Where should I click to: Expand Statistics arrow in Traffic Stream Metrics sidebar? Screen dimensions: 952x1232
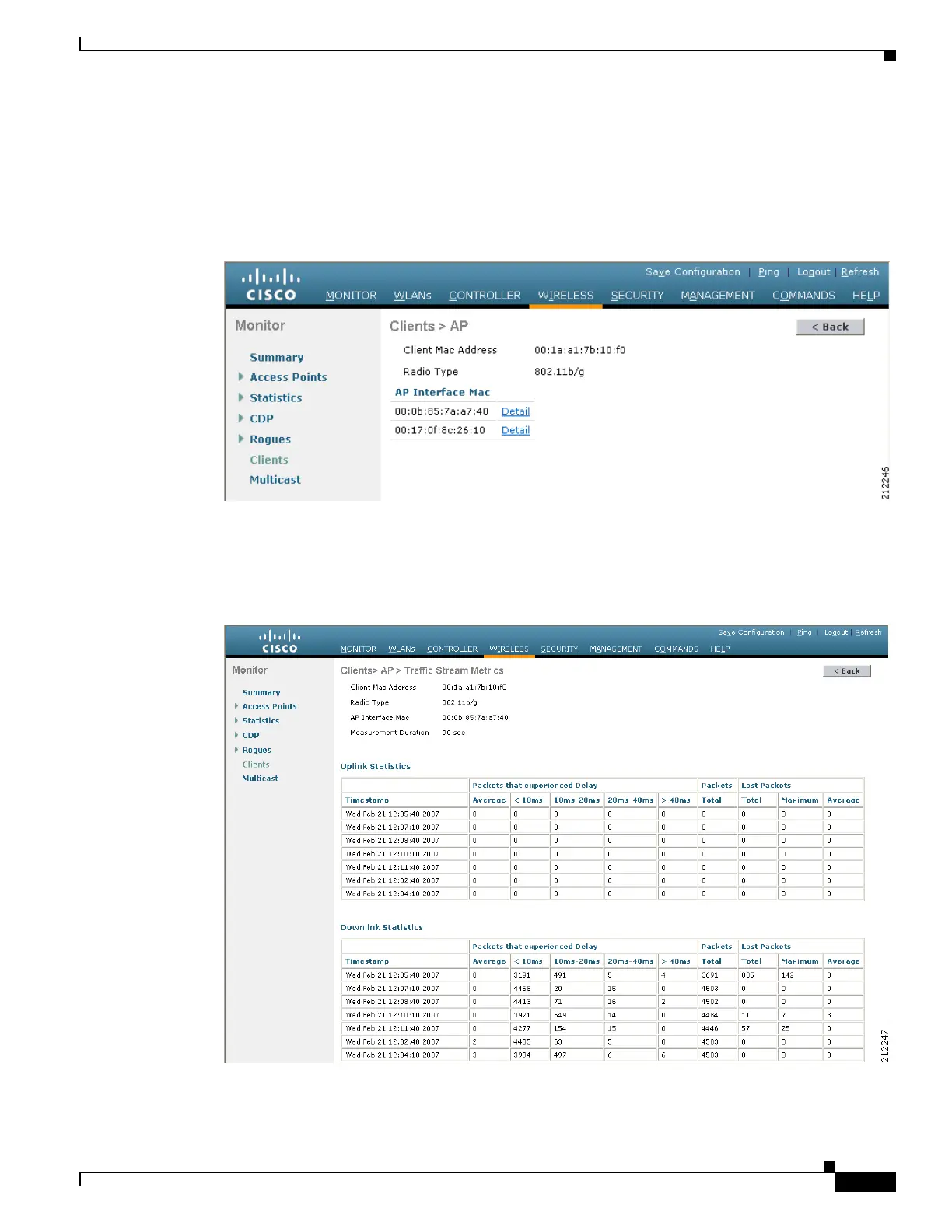tap(236, 720)
